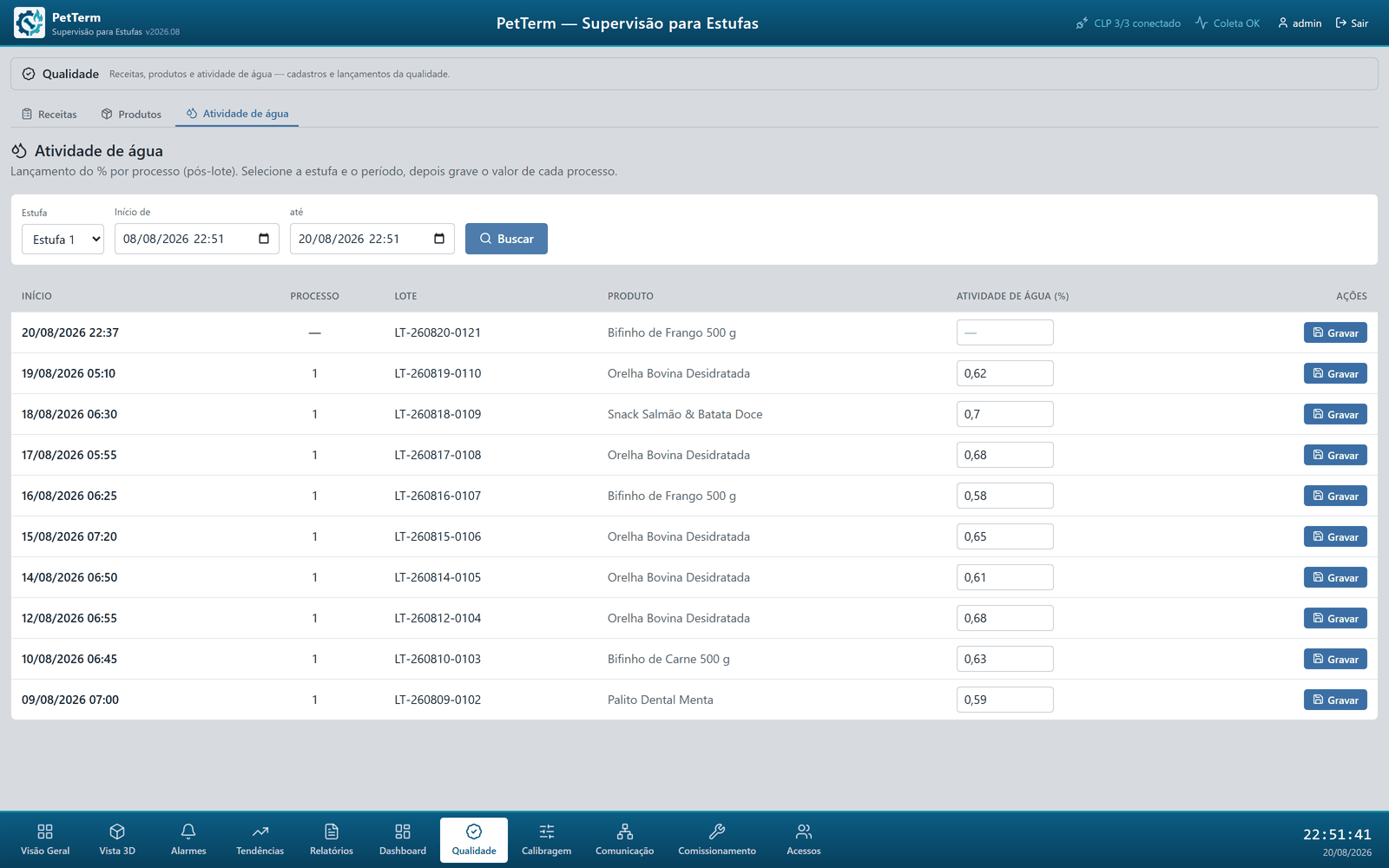Save the value for lot LT-260816-0107
Viewport: 1389px width, 868px height.
tap(1335, 496)
